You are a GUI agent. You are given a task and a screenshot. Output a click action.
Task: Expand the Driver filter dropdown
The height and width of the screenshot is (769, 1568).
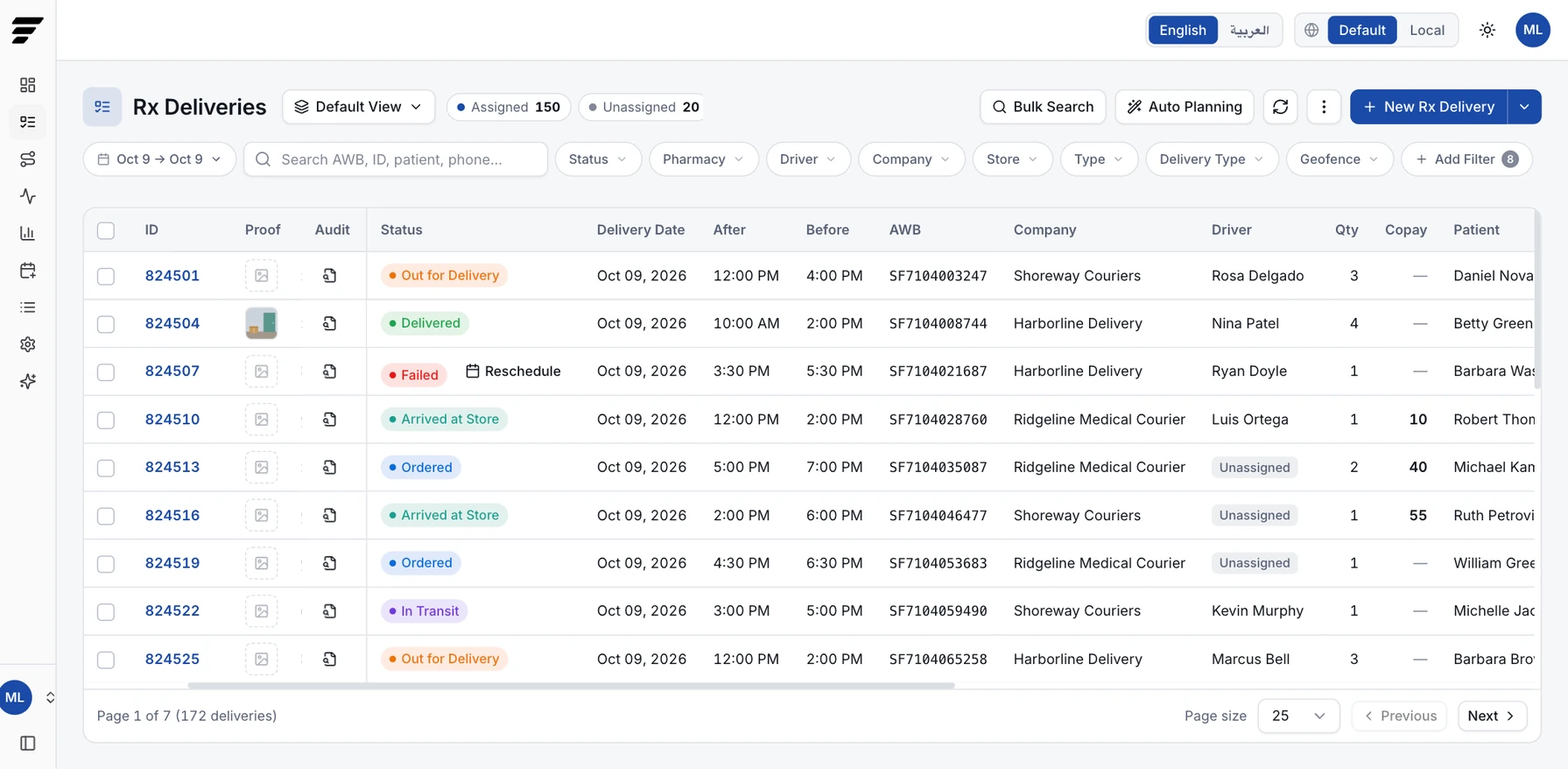(x=808, y=159)
